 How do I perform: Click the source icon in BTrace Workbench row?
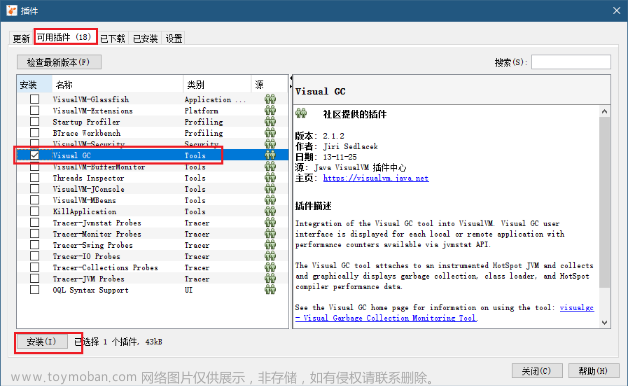270,133
